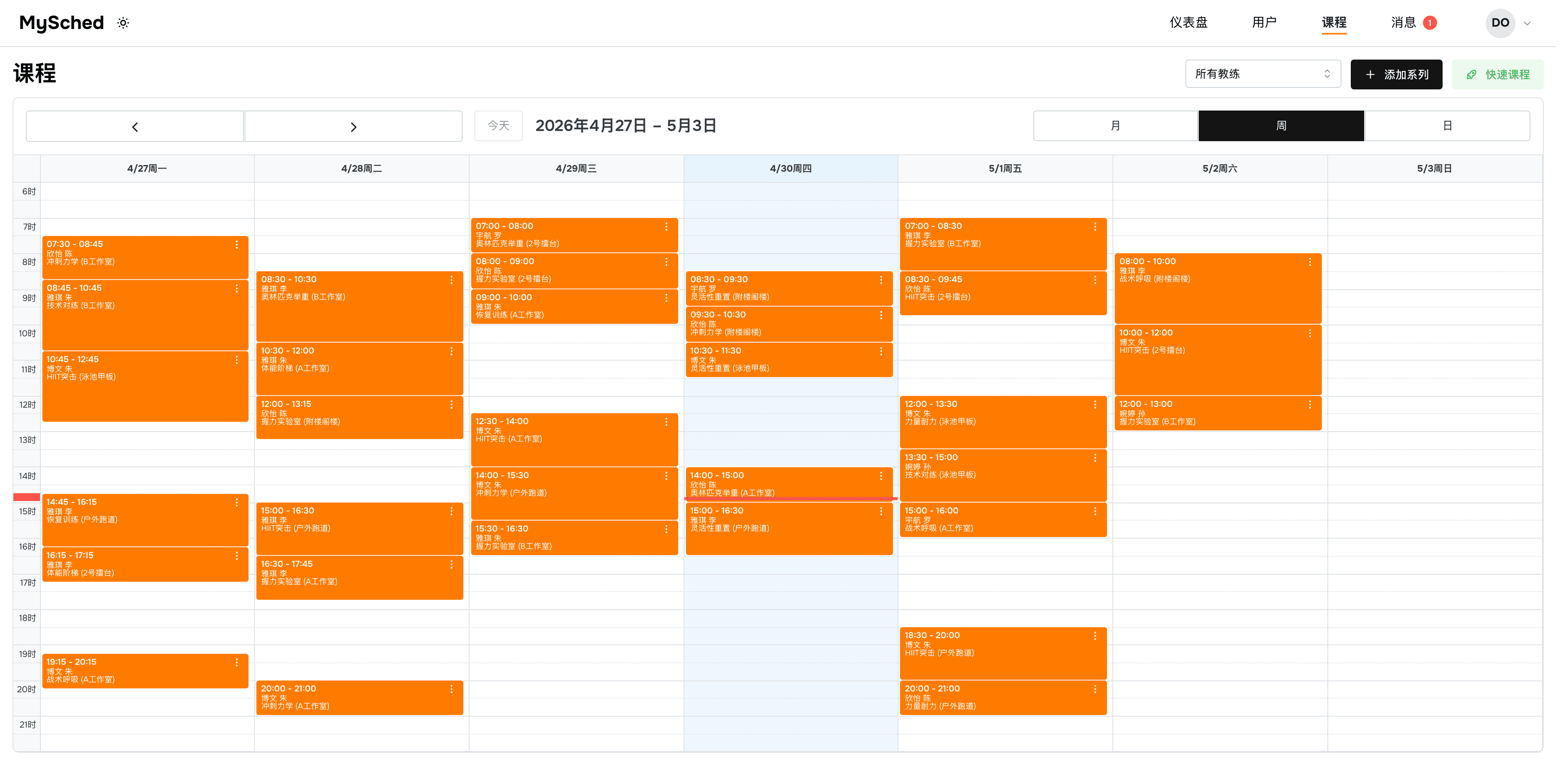The height and width of the screenshot is (784, 1568).
Task: Open menu for Thursday 10:30 灵活性重置 class
Action: [882, 352]
